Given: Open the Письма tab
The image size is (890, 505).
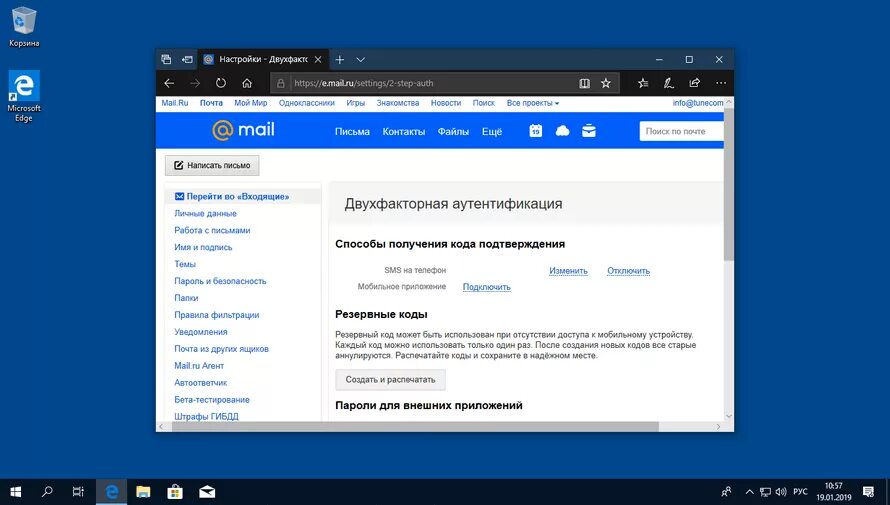Looking at the screenshot, I should pos(352,132).
